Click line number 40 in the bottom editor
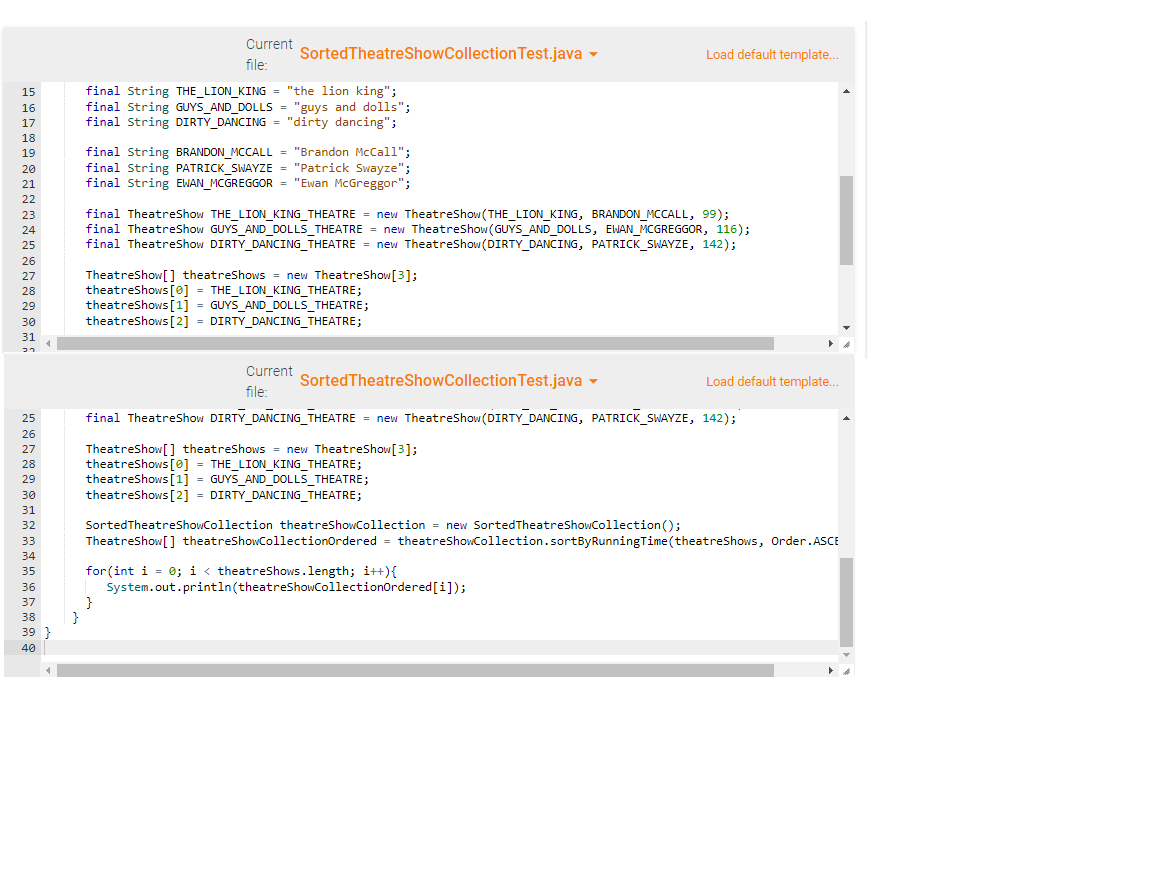 tap(28, 648)
